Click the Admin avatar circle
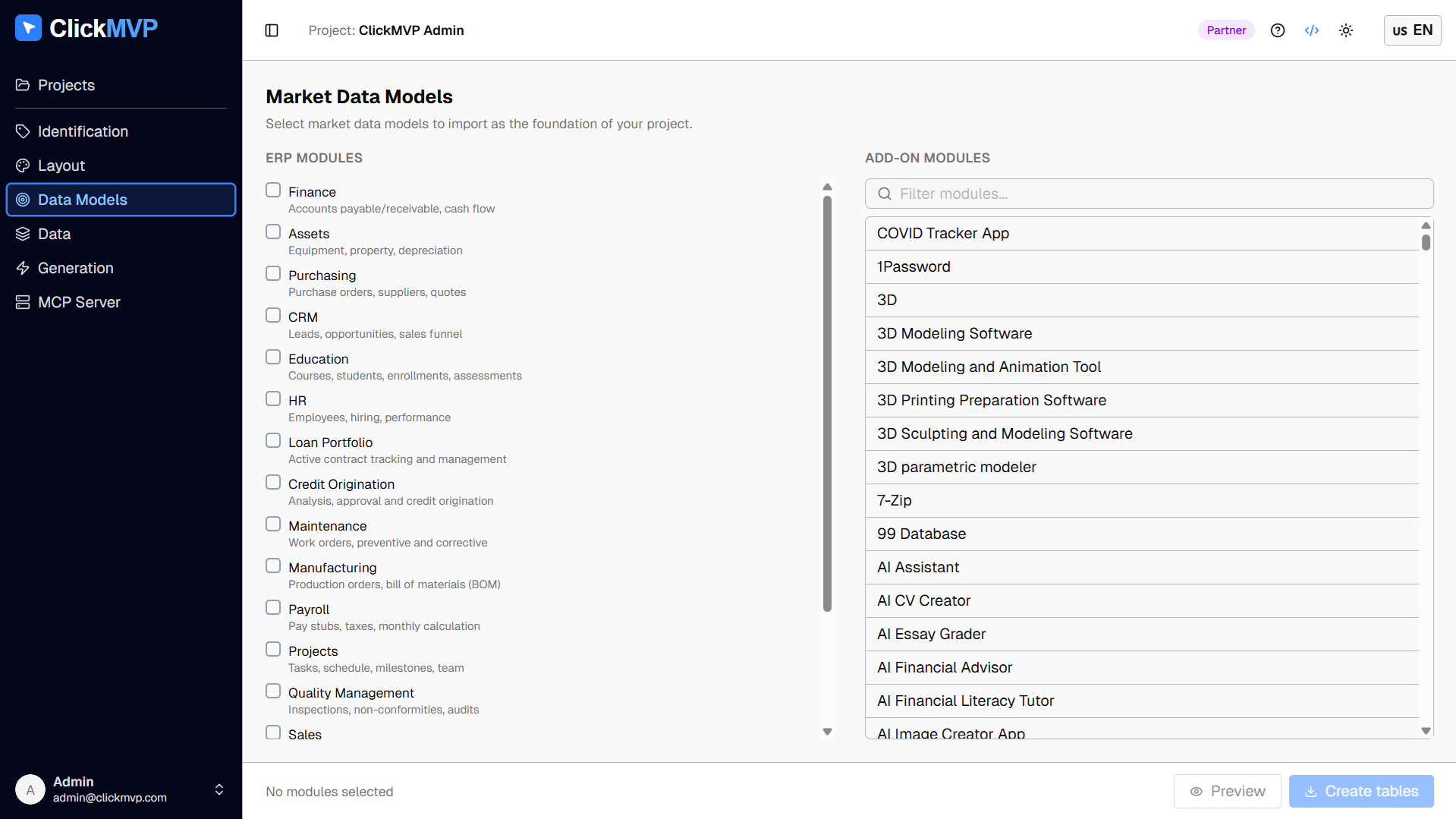1456x819 pixels. point(30,789)
